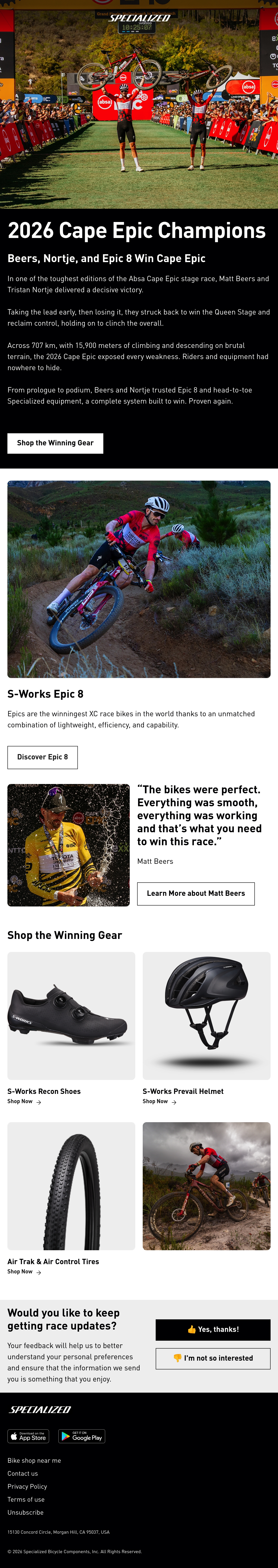Click the thumbs-up Yes, thanks! button
The image size is (278, 1568).
click(x=213, y=1329)
